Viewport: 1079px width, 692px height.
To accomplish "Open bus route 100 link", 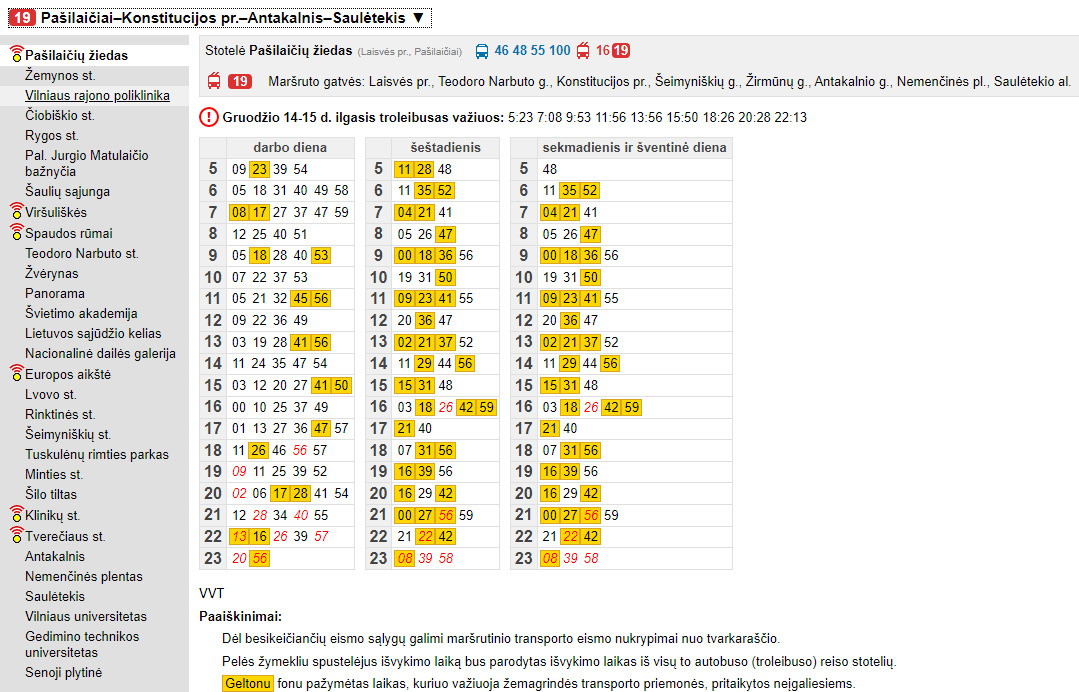I will (x=559, y=51).
